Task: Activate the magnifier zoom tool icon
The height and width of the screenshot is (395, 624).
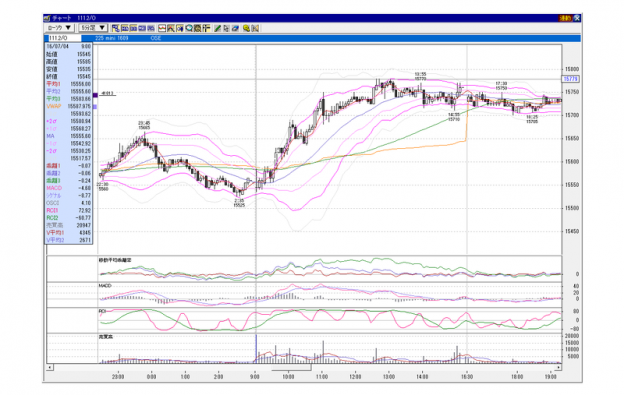Action: point(189,28)
